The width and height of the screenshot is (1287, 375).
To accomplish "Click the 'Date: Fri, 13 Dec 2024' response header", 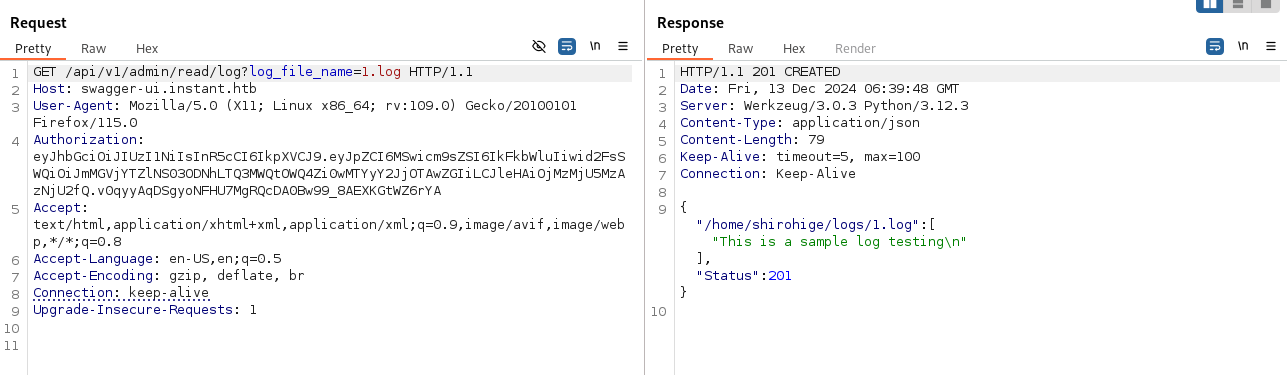I will 819,89.
